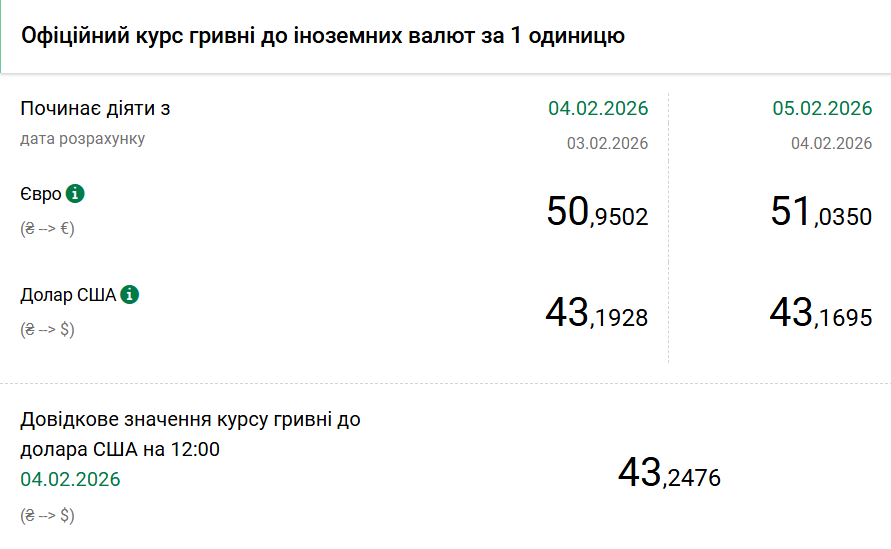Select the dollar rate 43,1695
Screen dimensions: 891x549
point(821,314)
